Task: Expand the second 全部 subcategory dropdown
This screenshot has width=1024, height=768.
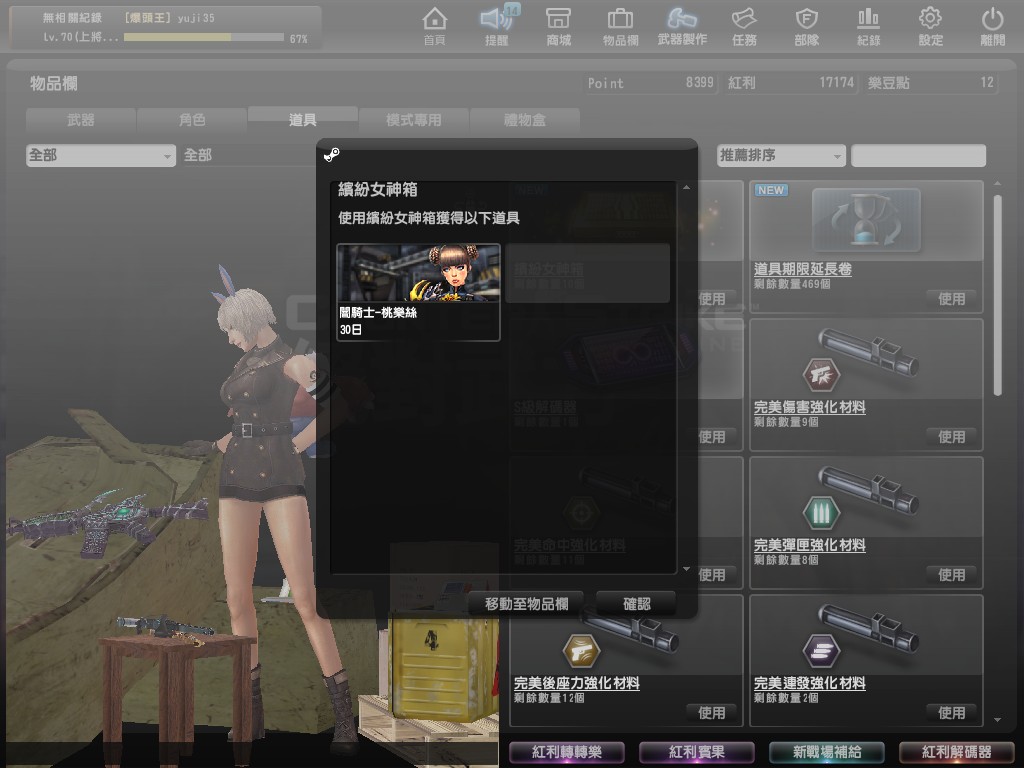Action: [x=249, y=155]
